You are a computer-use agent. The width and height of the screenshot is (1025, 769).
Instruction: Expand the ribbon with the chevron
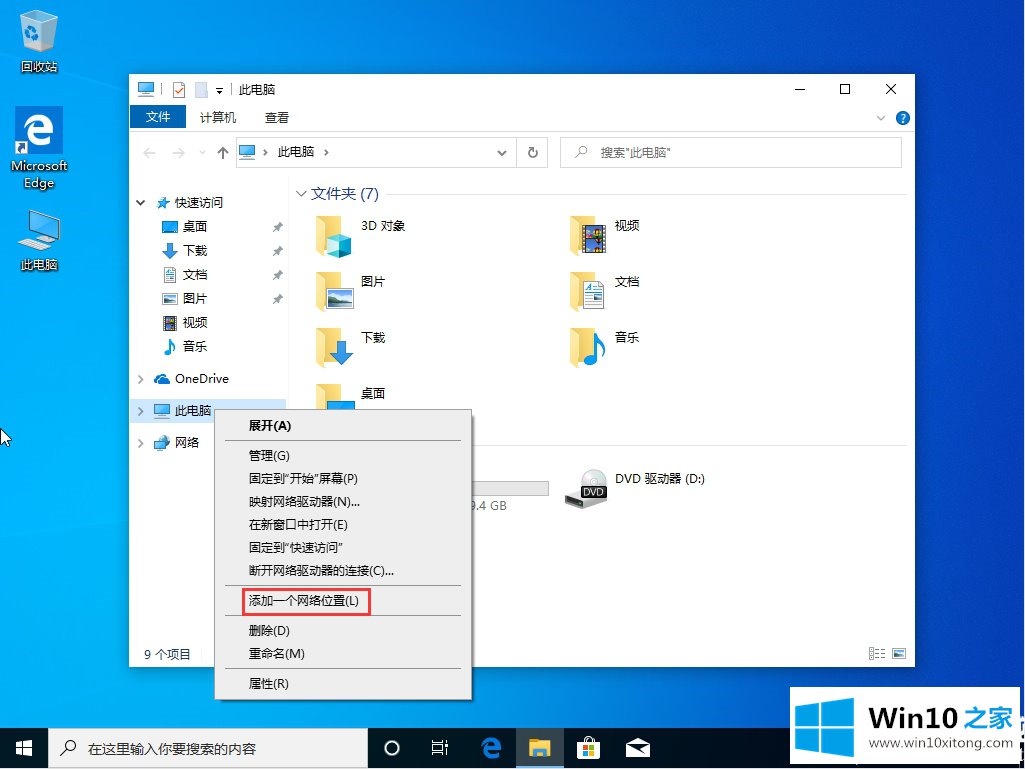(x=880, y=118)
